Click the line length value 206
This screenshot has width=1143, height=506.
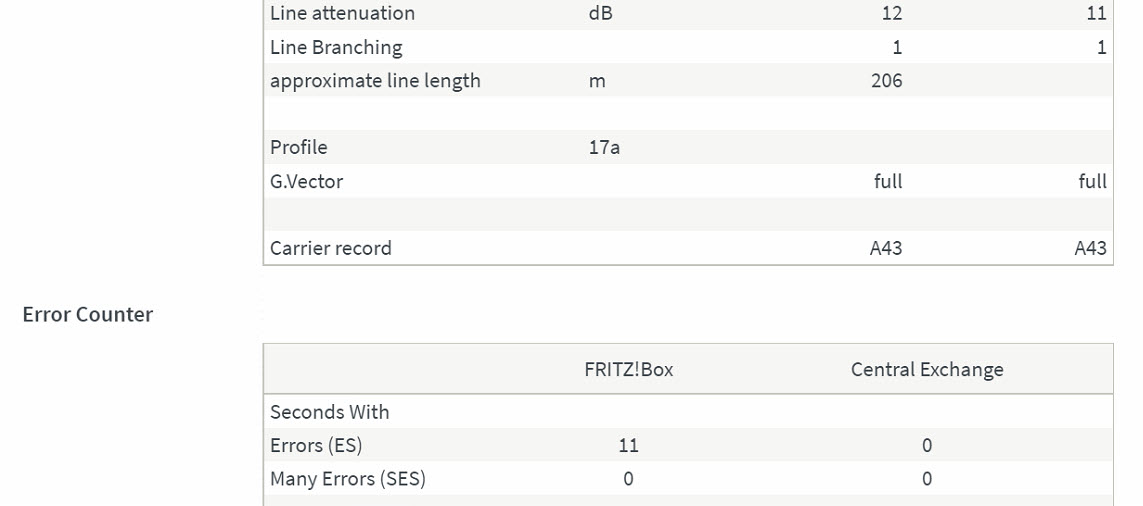[x=886, y=80]
